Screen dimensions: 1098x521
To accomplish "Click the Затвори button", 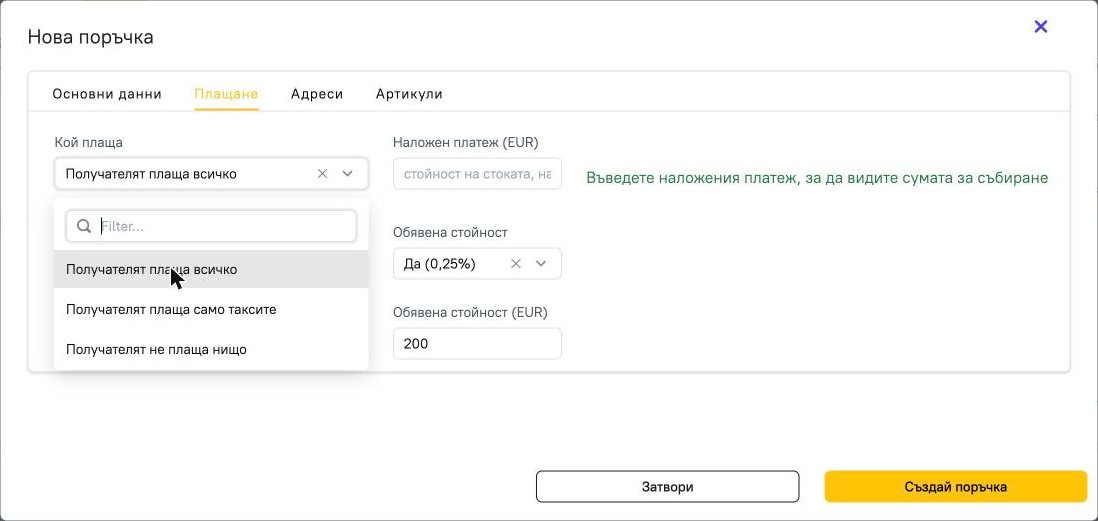I will click(x=667, y=487).
